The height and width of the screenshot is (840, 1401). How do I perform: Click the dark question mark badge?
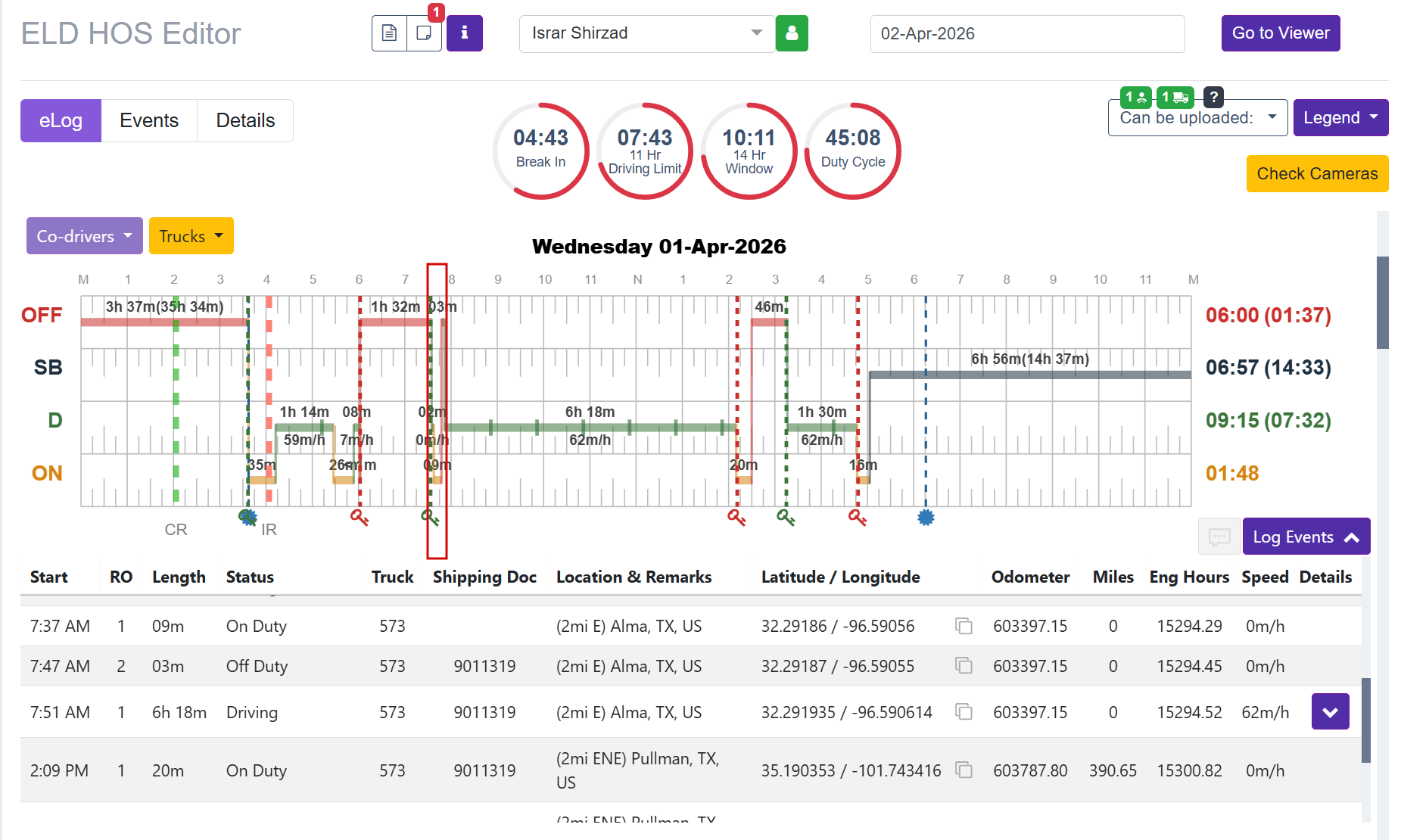pyautogui.click(x=1213, y=97)
